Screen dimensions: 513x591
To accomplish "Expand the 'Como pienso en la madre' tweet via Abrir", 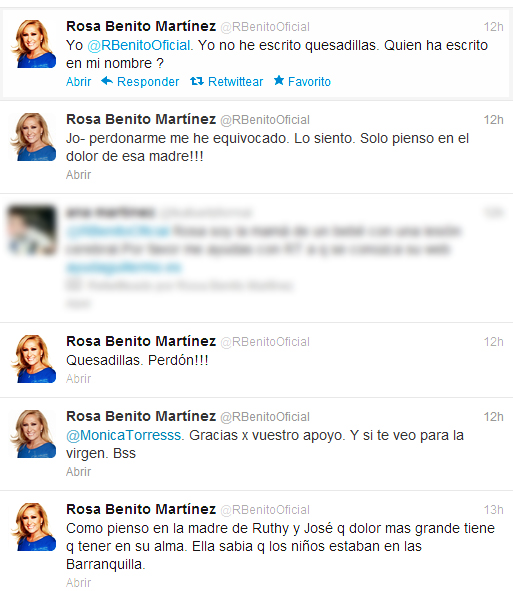I will (x=78, y=582).
